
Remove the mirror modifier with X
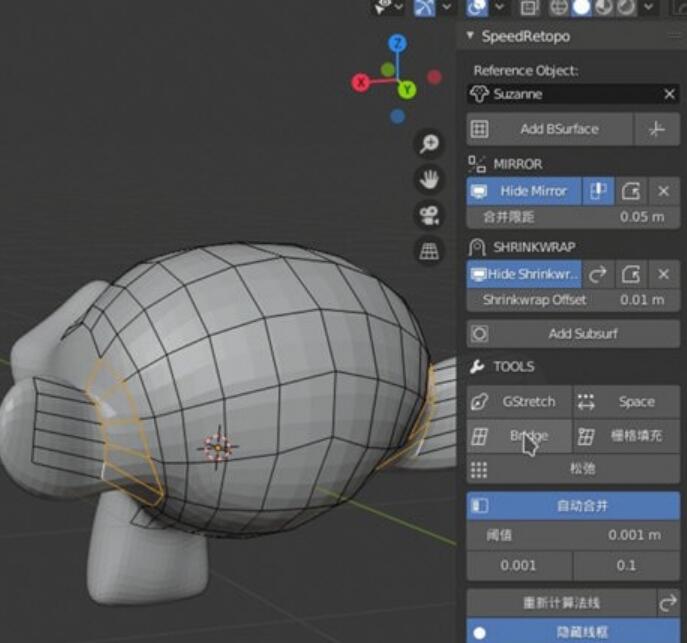coord(664,191)
